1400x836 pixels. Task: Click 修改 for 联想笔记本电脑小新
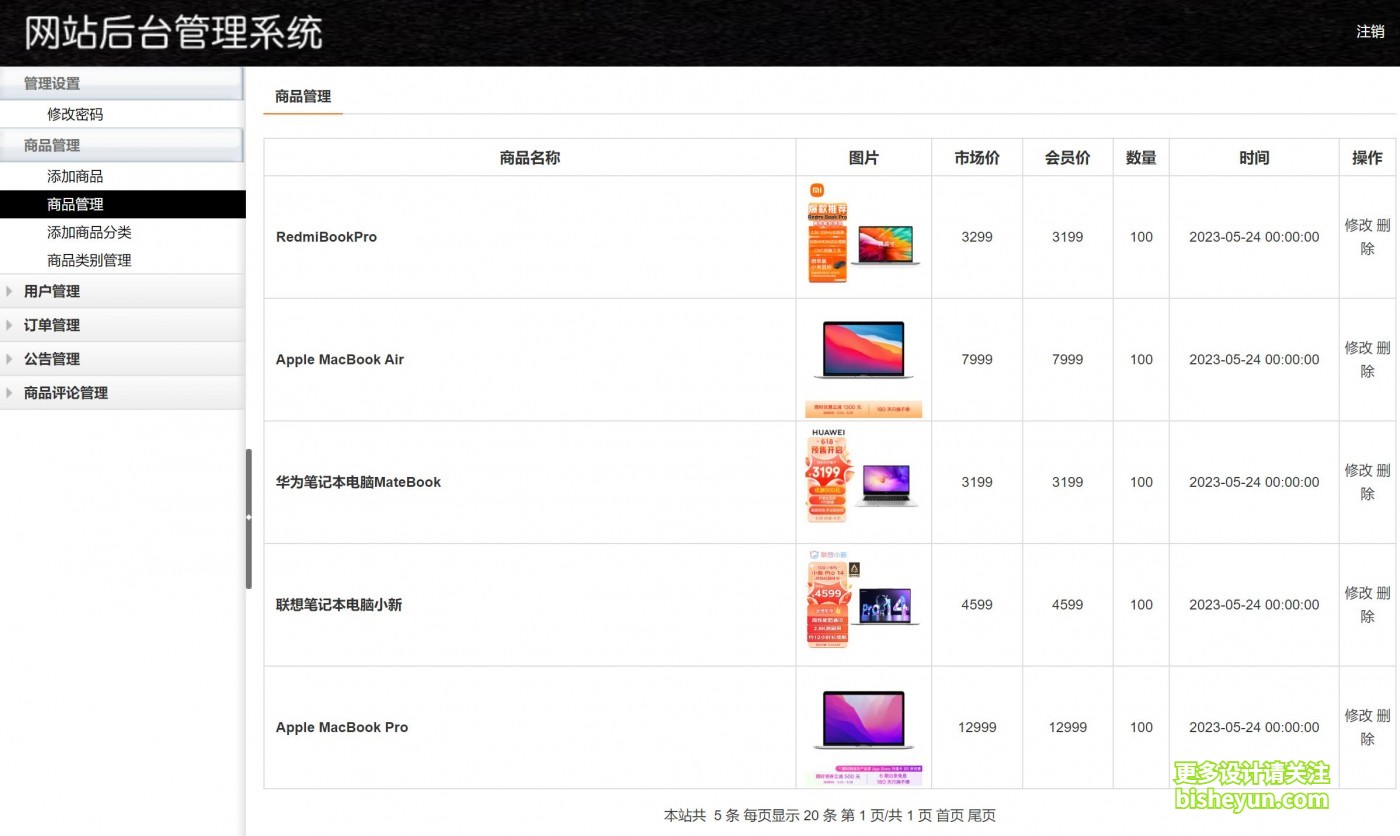tap(1359, 593)
